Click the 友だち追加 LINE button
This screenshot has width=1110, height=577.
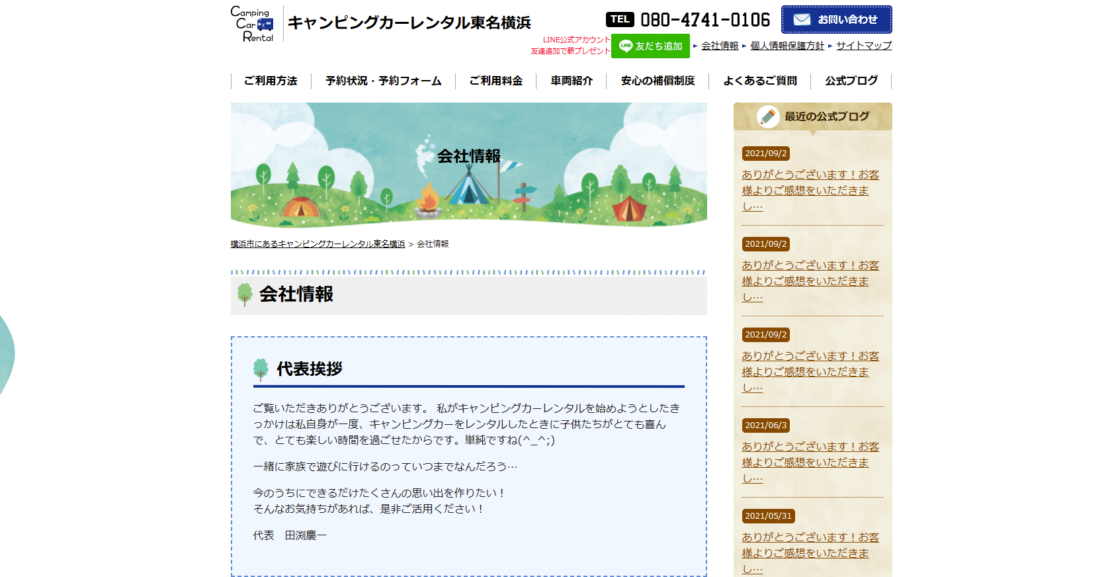tap(650, 46)
